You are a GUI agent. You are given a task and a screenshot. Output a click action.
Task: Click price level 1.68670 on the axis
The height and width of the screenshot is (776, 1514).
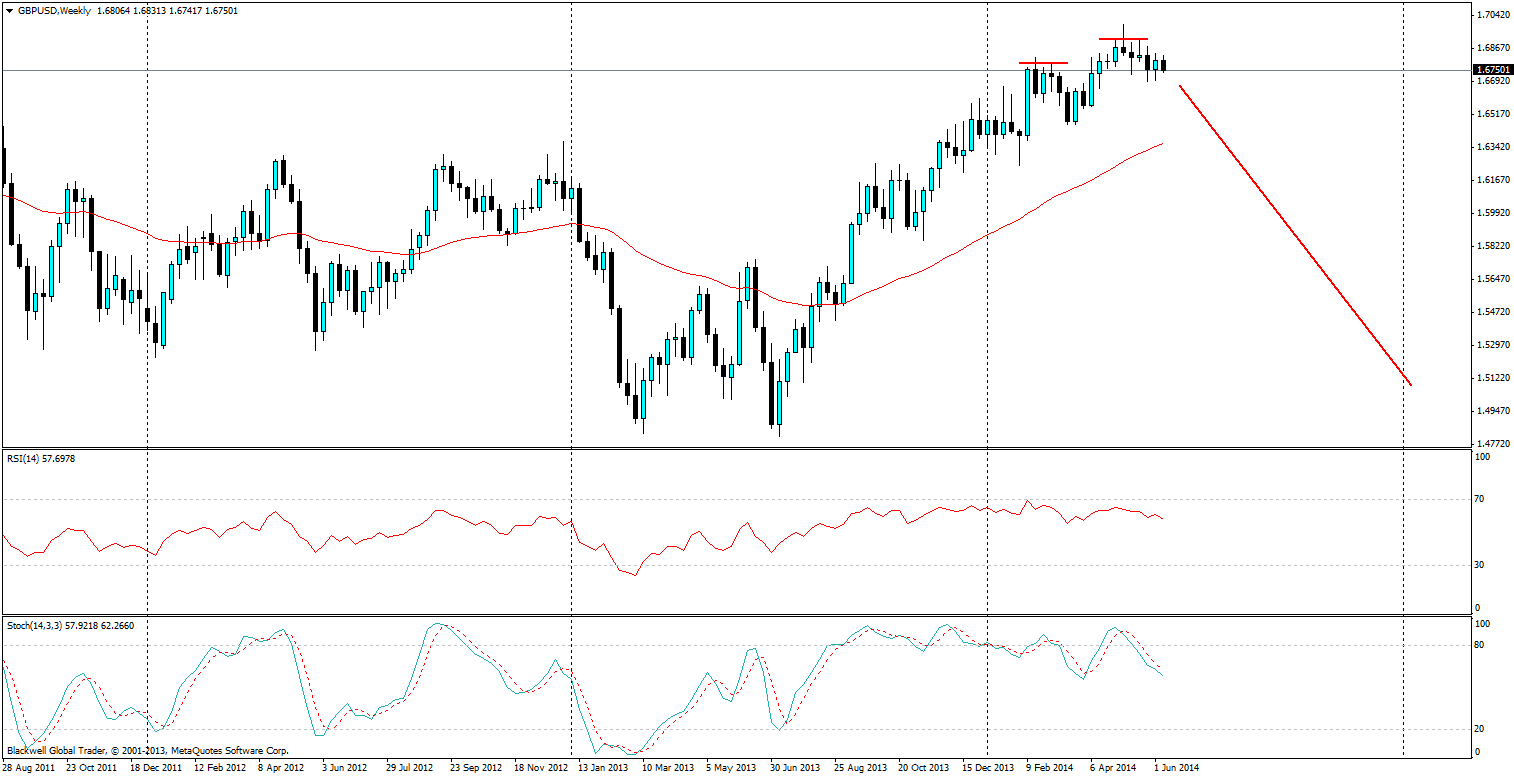point(1492,48)
